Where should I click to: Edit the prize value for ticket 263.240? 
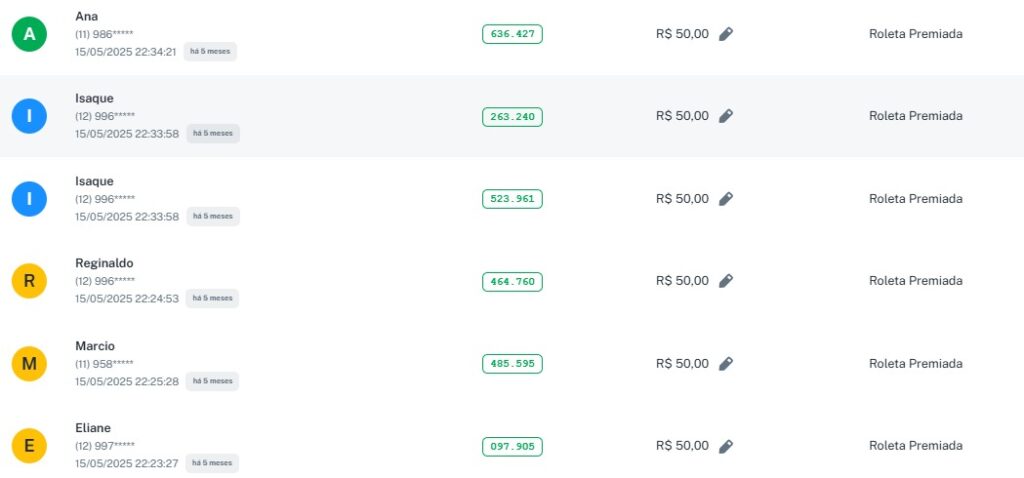click(x=726, y=116)
